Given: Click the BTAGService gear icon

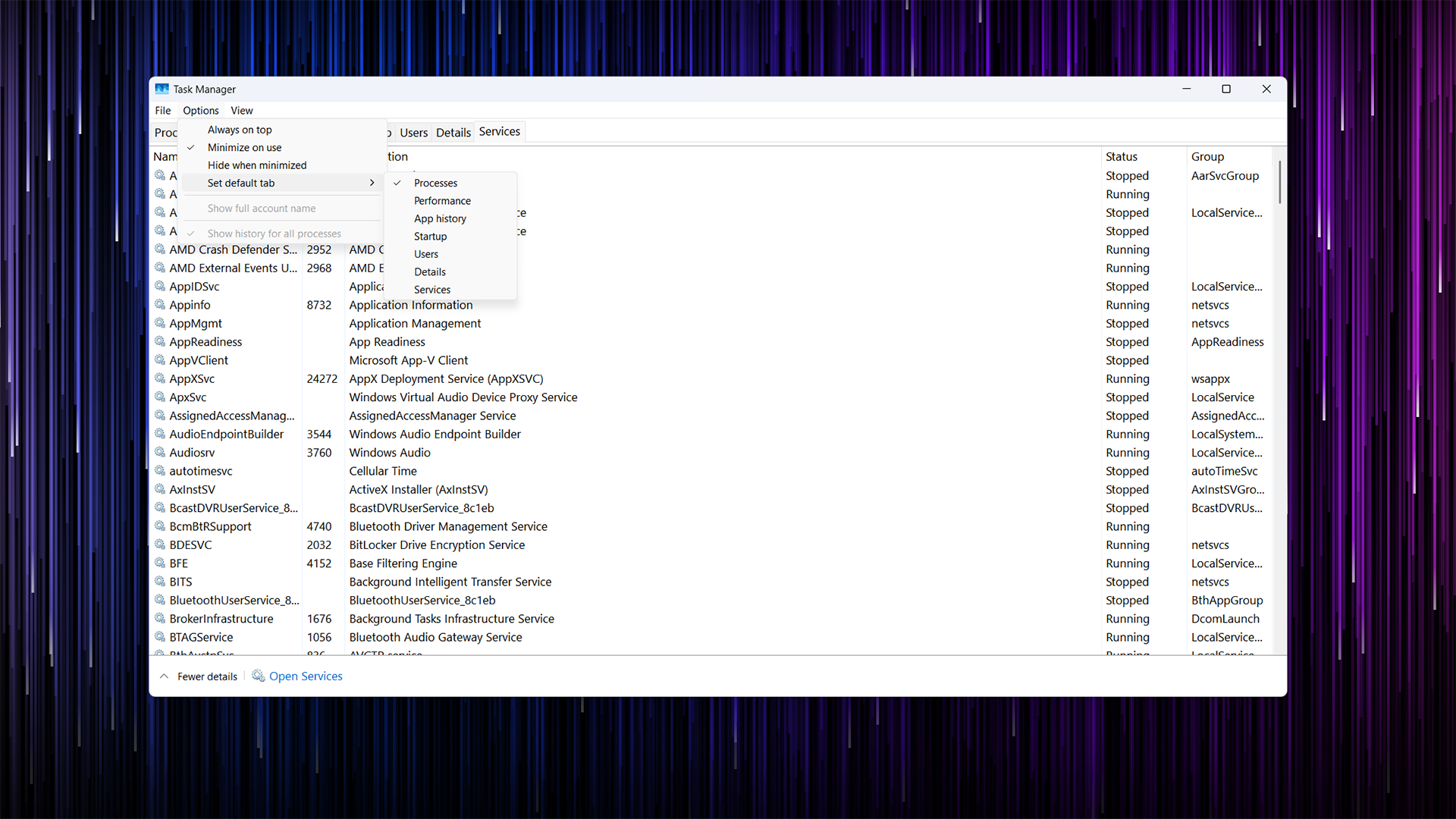Looking at the screenshot, I should click(x=160, y=636).
